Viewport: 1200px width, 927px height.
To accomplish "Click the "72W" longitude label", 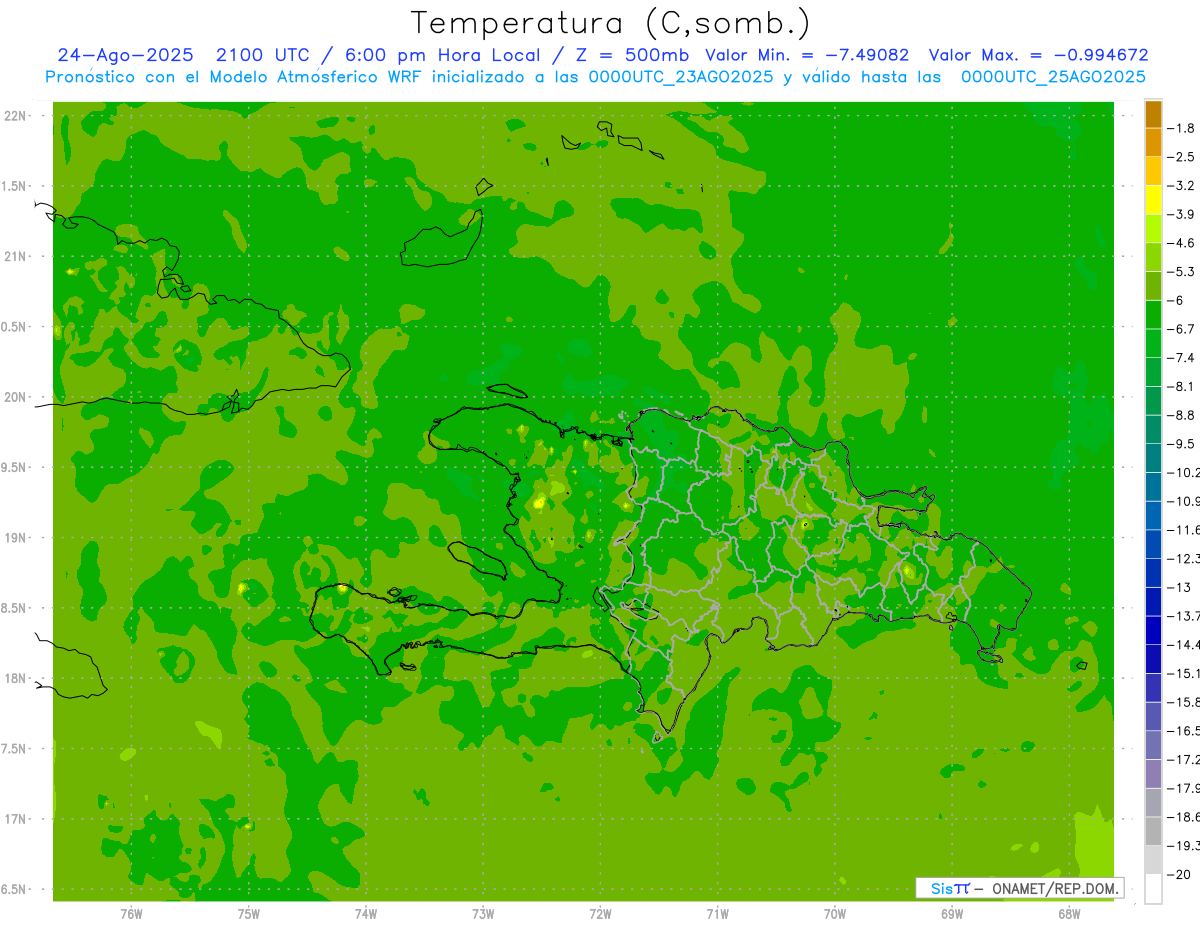I will (600, 914).
